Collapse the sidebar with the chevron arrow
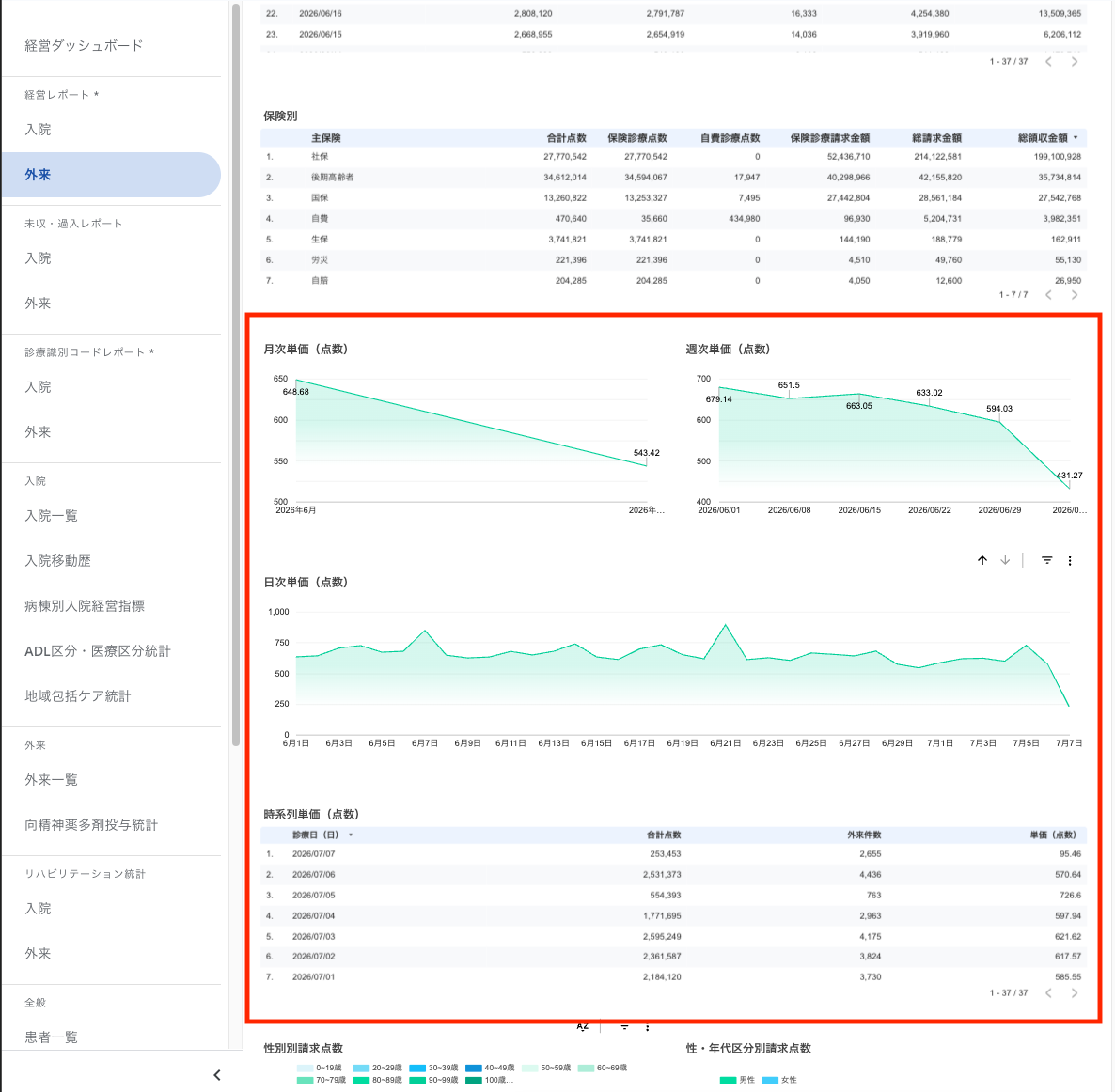The image size is (1115, 1092). click(x=217, y=1075)
